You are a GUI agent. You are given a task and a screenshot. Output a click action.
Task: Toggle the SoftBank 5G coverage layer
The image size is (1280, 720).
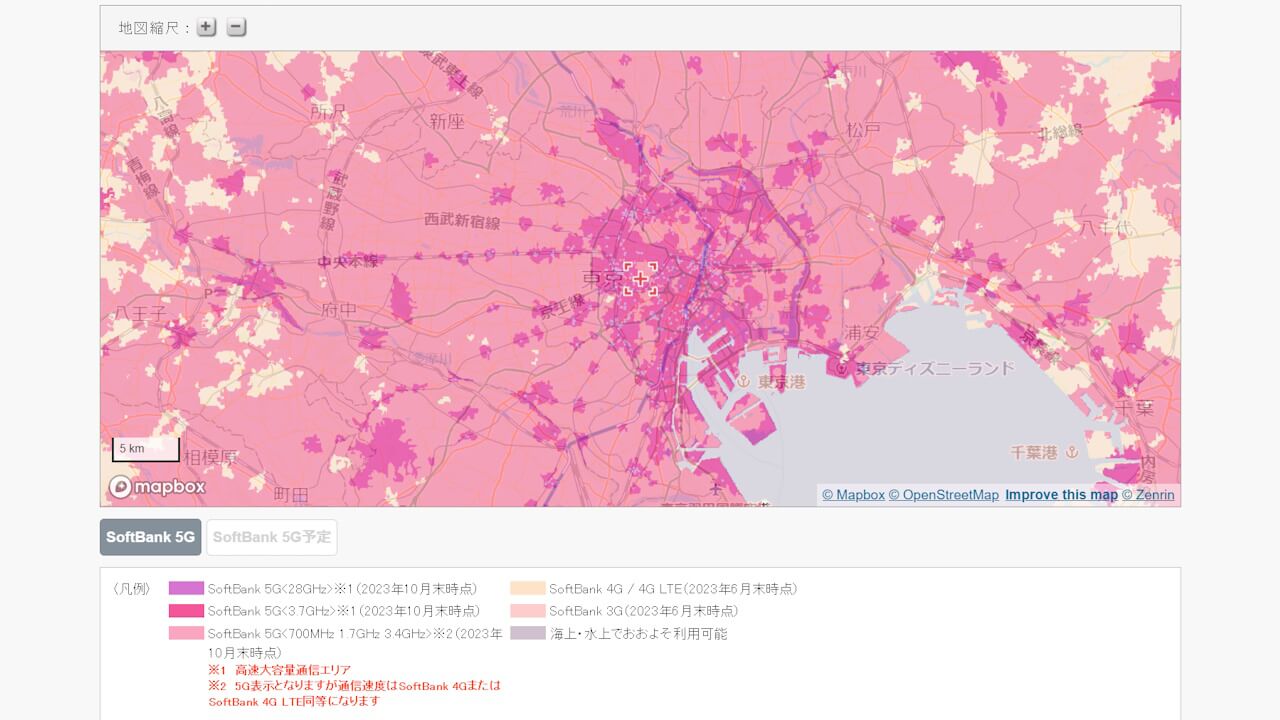[149, 537]
